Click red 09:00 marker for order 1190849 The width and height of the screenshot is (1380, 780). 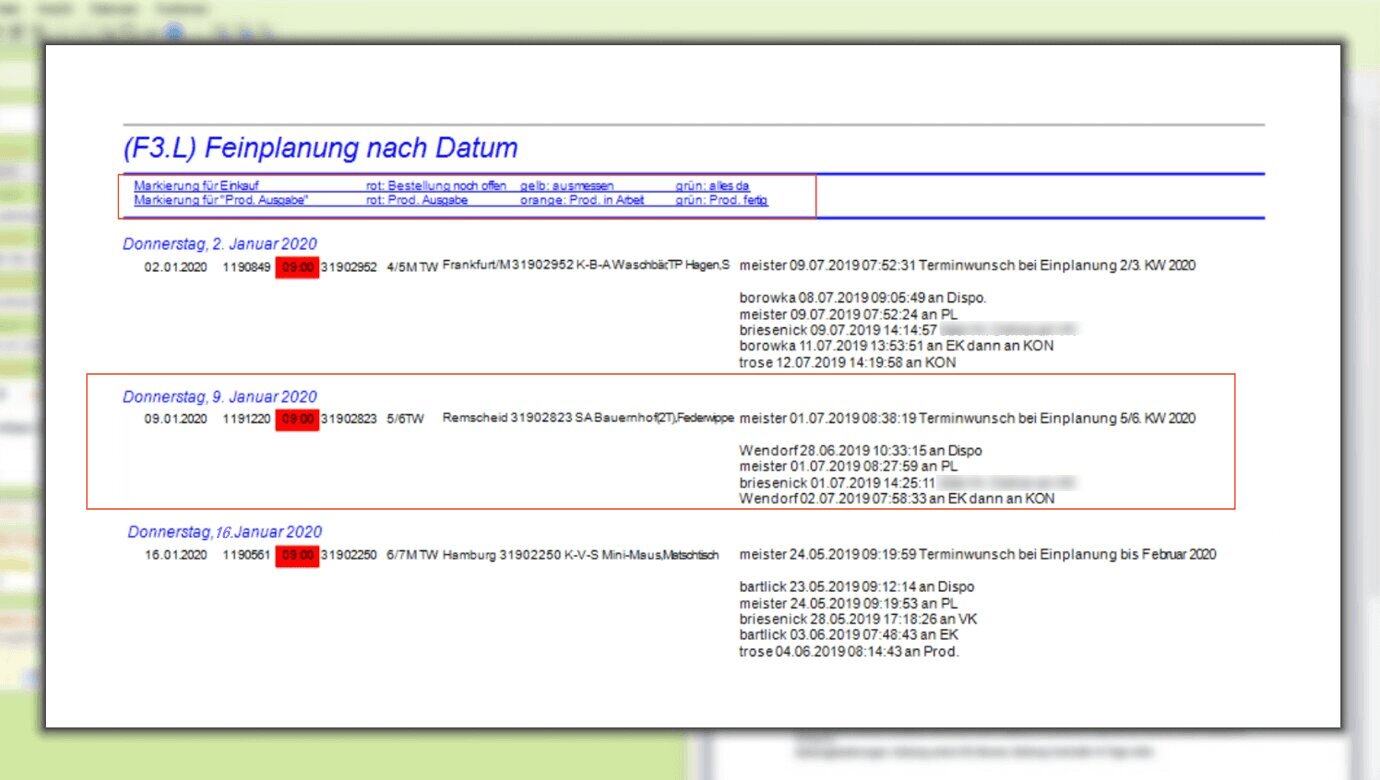pyautogui.click(x=297, y=266)
